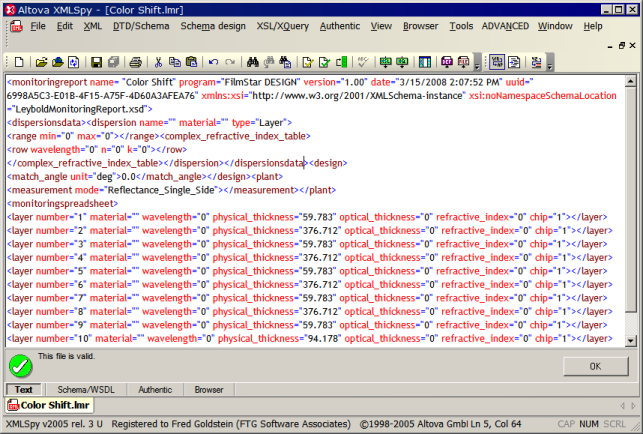Select the Color Shift.lmr document tab

pyautogui.click(x=49, y=405)
